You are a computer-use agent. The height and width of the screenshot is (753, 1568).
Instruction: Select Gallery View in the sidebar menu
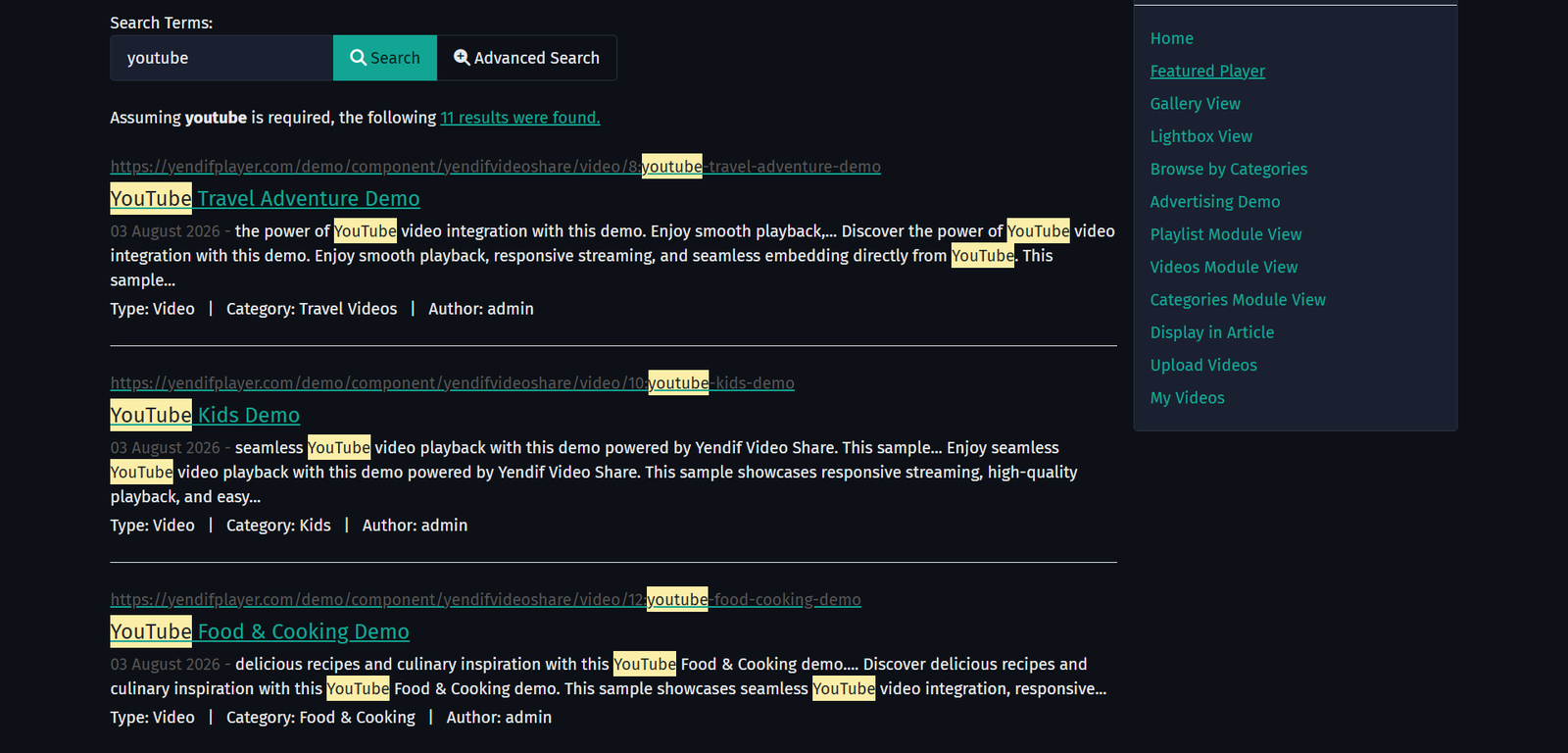(x=1196, y=104)
